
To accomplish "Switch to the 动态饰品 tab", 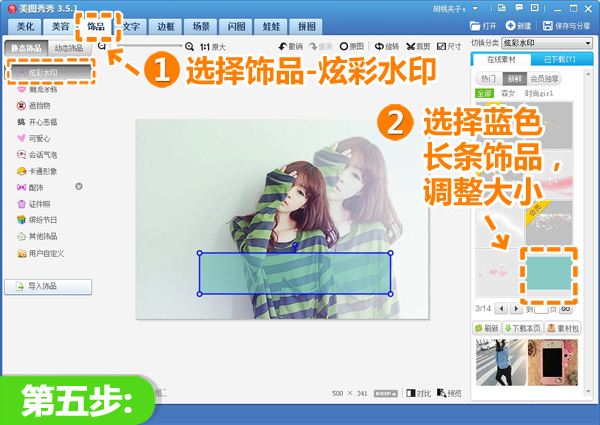I will pyautogui.click(x=69, y=48).
